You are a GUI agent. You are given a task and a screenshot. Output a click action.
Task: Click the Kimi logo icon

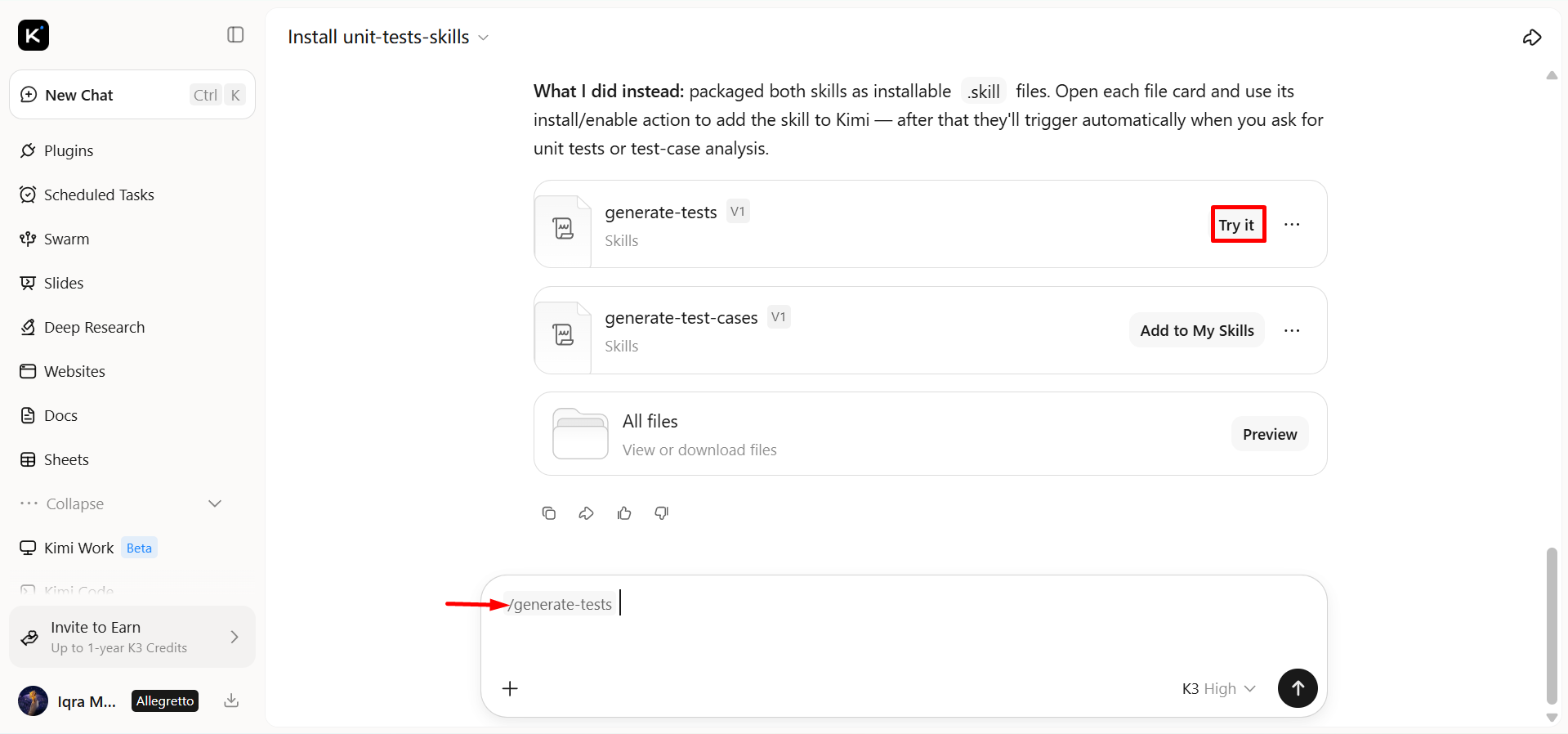click(x=34, y=35)
